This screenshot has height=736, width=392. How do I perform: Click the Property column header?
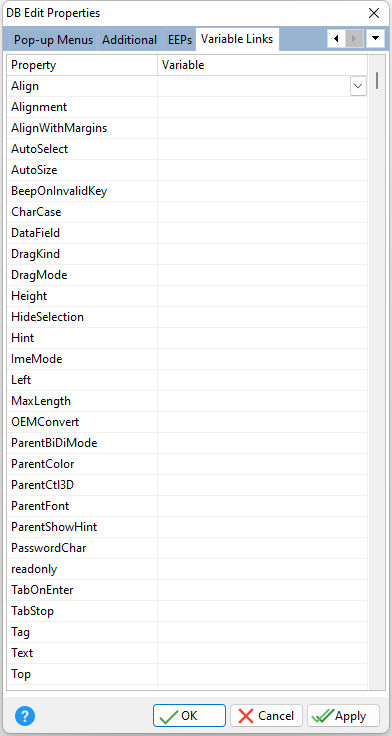(82, 65)
